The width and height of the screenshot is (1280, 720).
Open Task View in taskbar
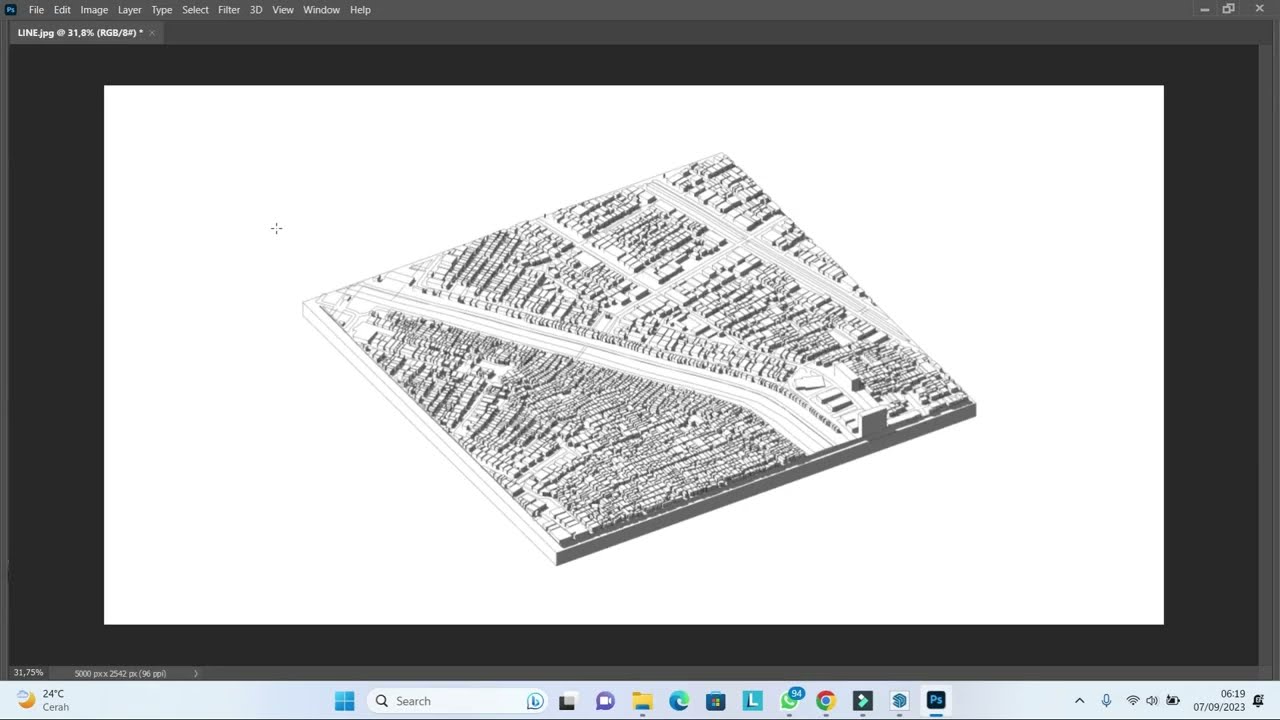[567, 701]
